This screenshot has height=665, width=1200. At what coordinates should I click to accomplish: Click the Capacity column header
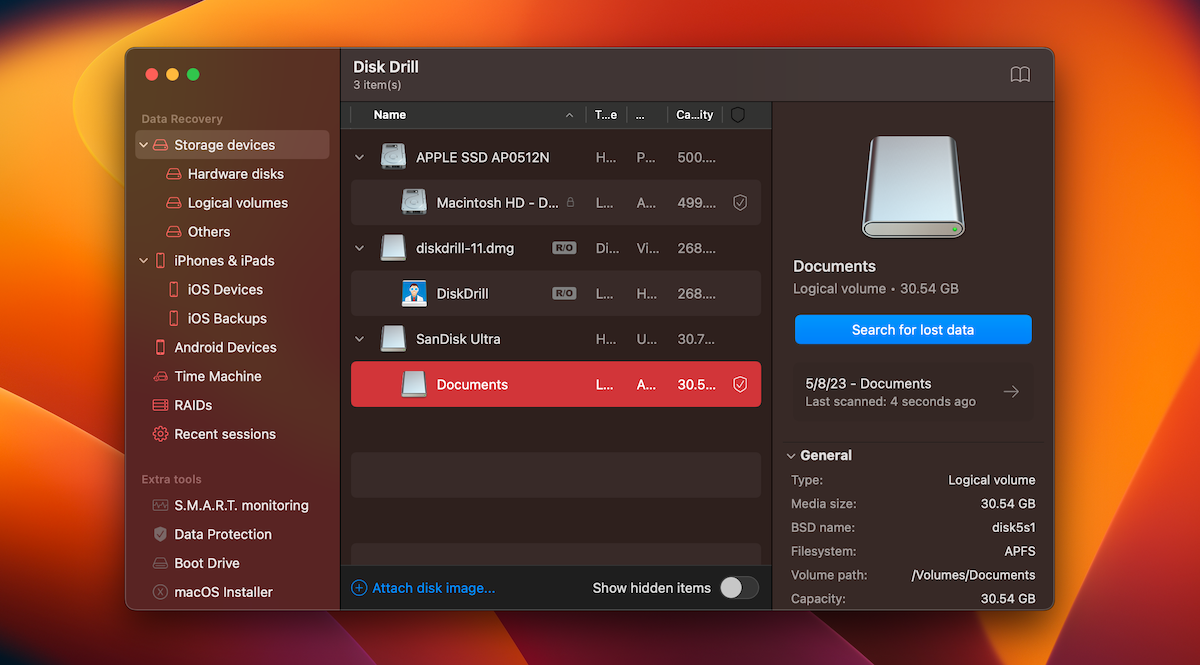pyautogui.click(x=695, y=115)
